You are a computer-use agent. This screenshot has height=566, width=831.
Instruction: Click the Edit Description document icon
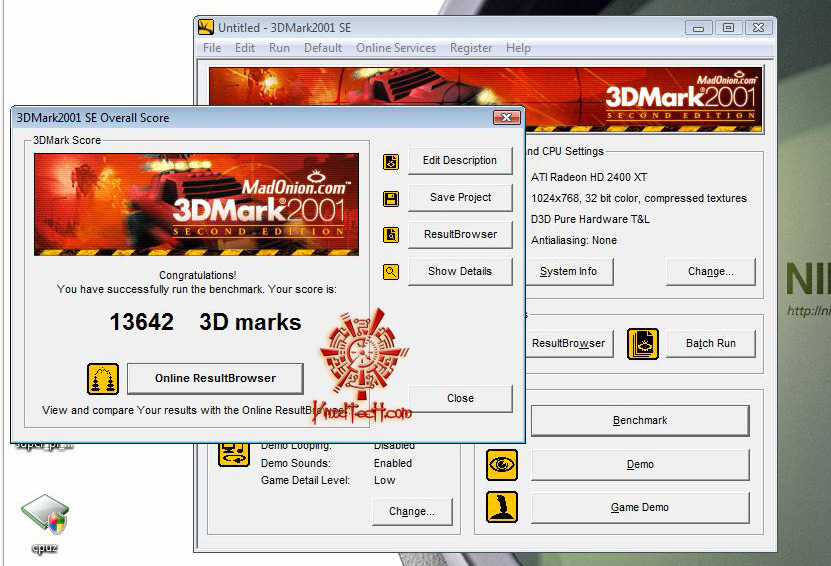[x=391, y=162]
